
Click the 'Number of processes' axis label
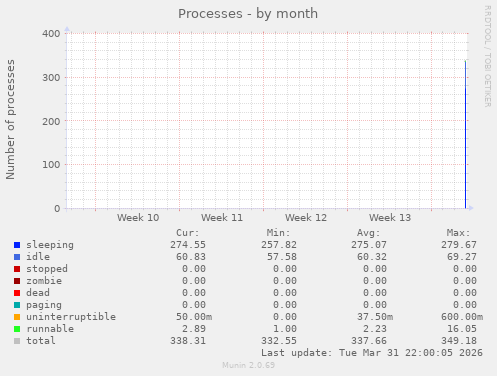pyautogui.click(x=10, y=120)
